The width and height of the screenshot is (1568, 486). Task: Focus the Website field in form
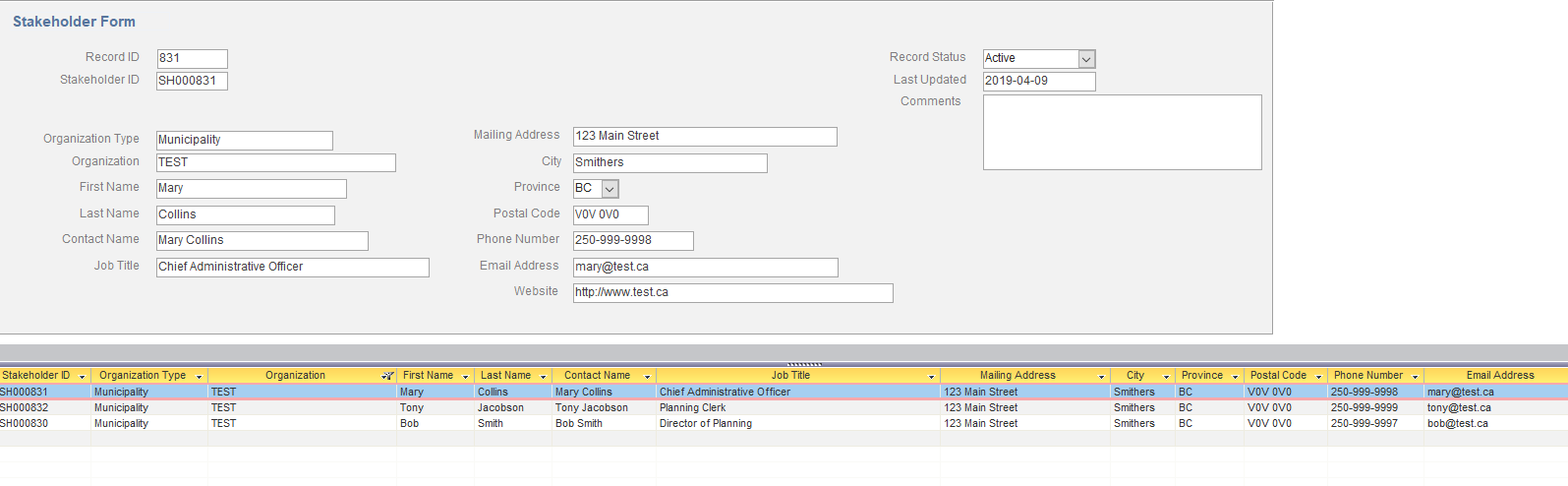coord(732,292)
